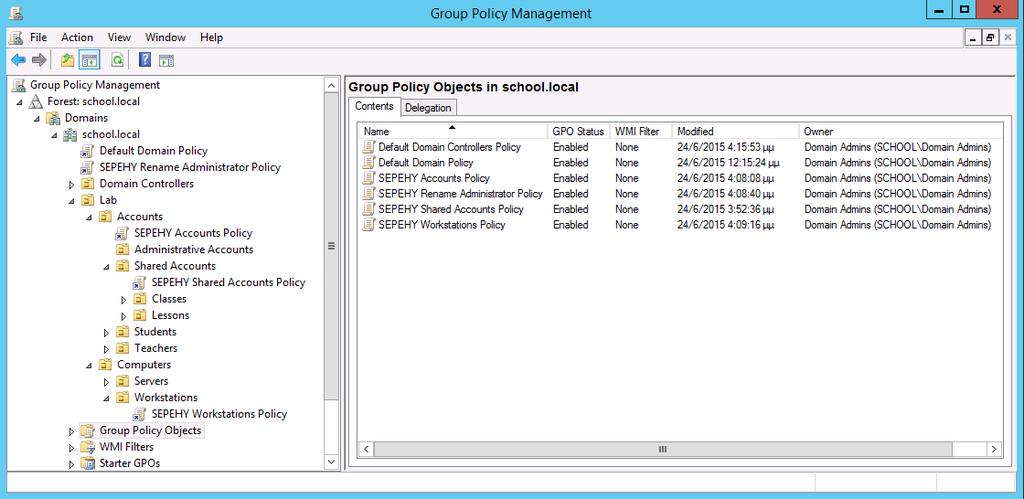This screenshot has width=1024, height=499.
Task: Expand the Classes OU
Action: tap(124, 299)
